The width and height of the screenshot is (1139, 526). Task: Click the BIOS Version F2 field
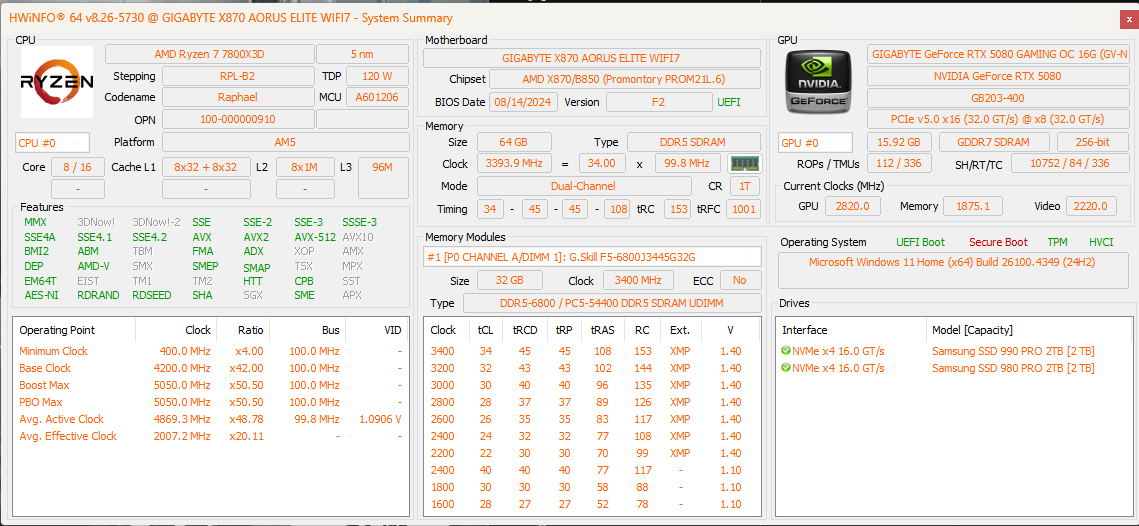pyautogui.click(x=658, y=102)
